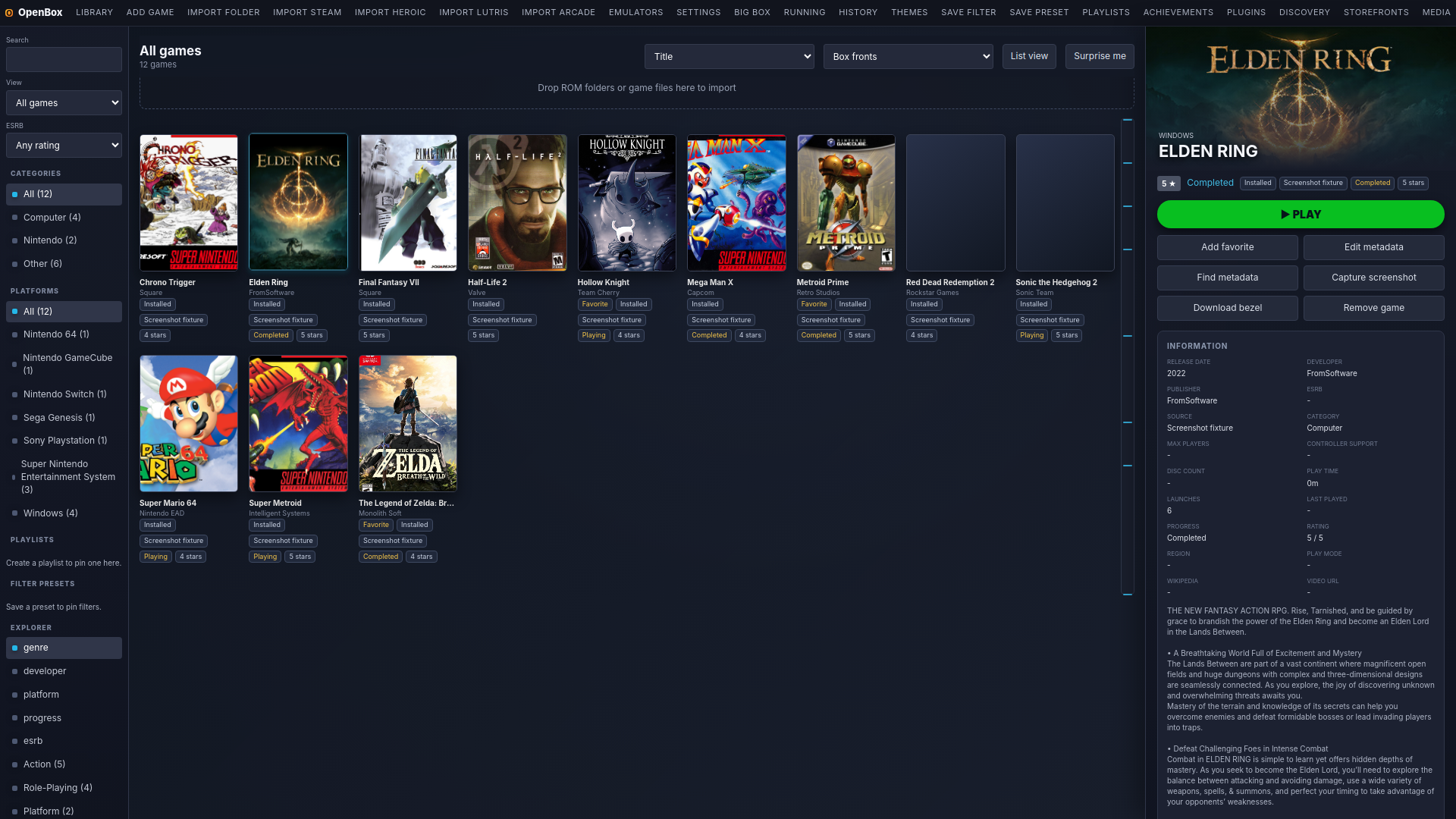The image size is (1456, 819).
Task: Go to the DISCOVERY page
Action: (x=1304, y=13)
